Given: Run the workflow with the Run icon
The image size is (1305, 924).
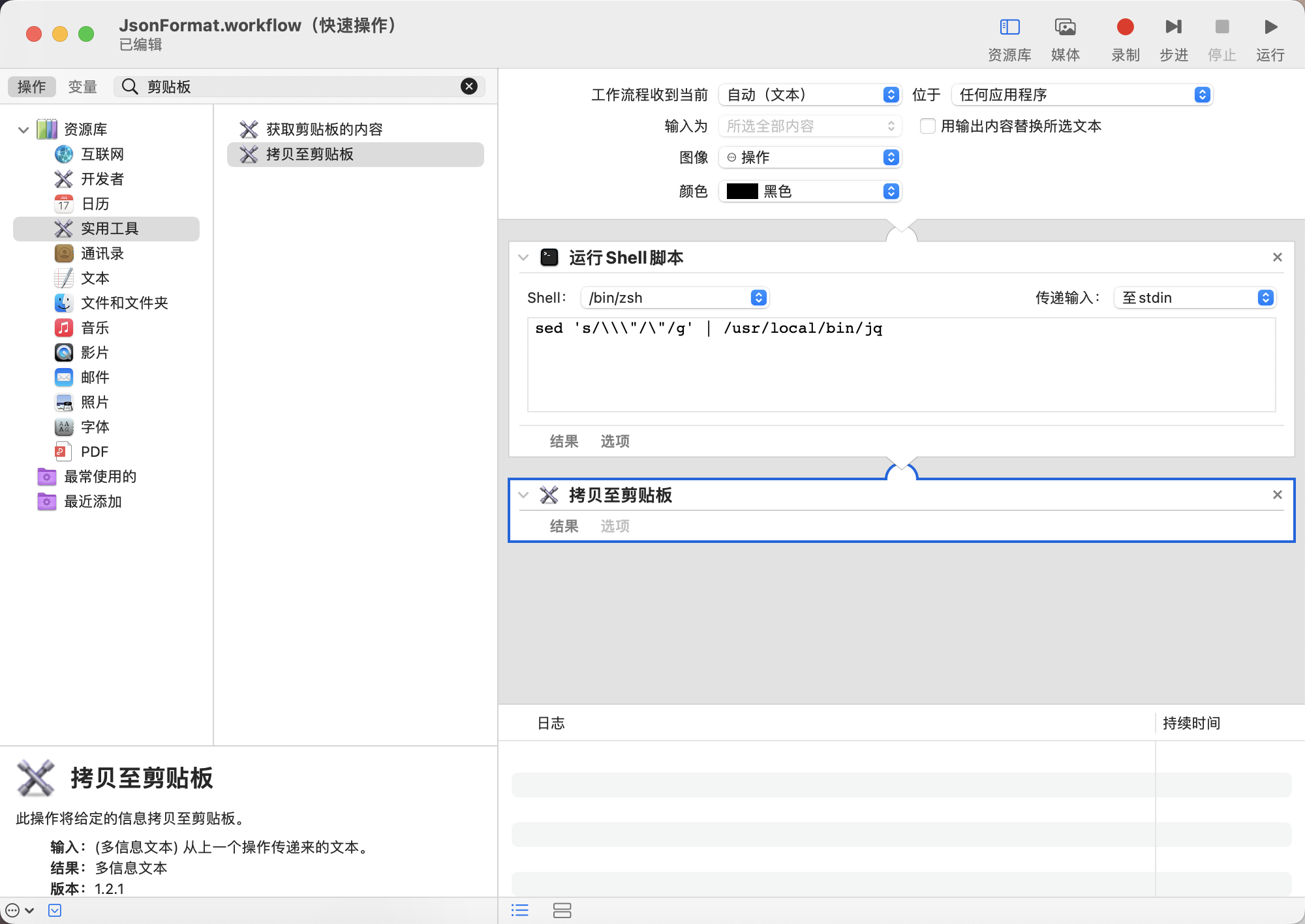Looking at the screenshot, I should (1270, 27).
